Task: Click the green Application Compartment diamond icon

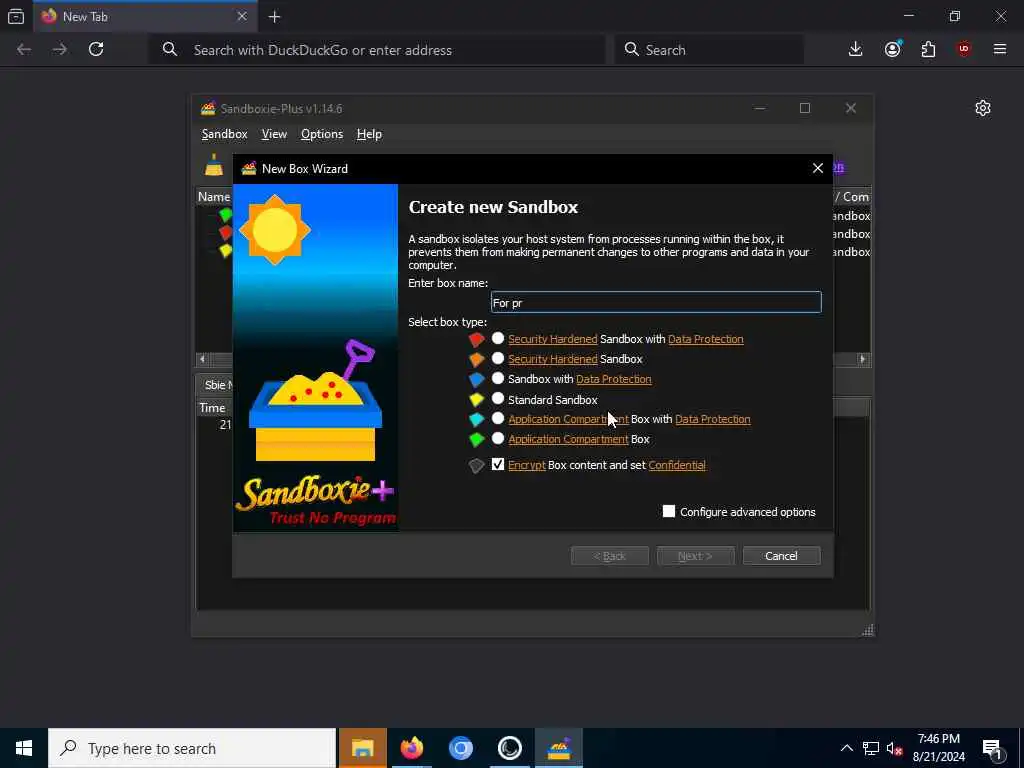Action: click(x=477, y=440)
